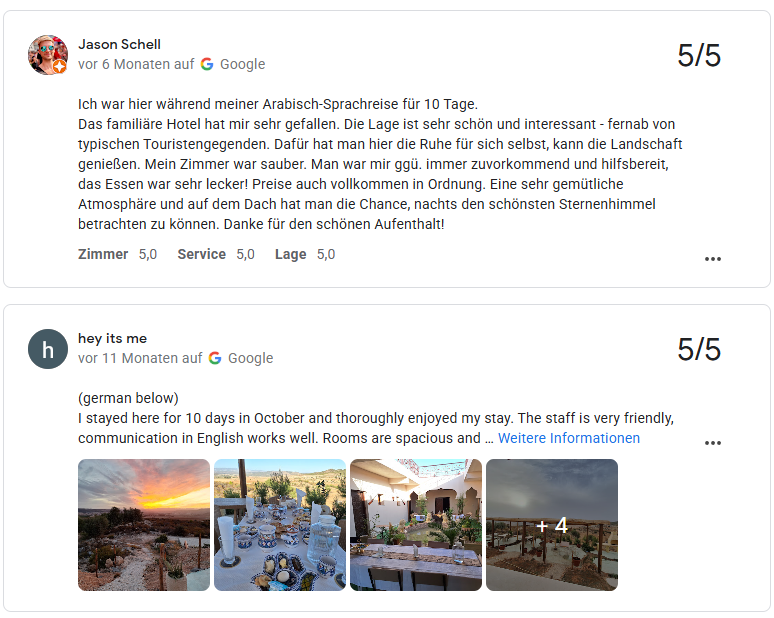The width and height of the screenshot is (774, 618).
Task: Click the Lage 5,0 rating label
Action: 304,254
